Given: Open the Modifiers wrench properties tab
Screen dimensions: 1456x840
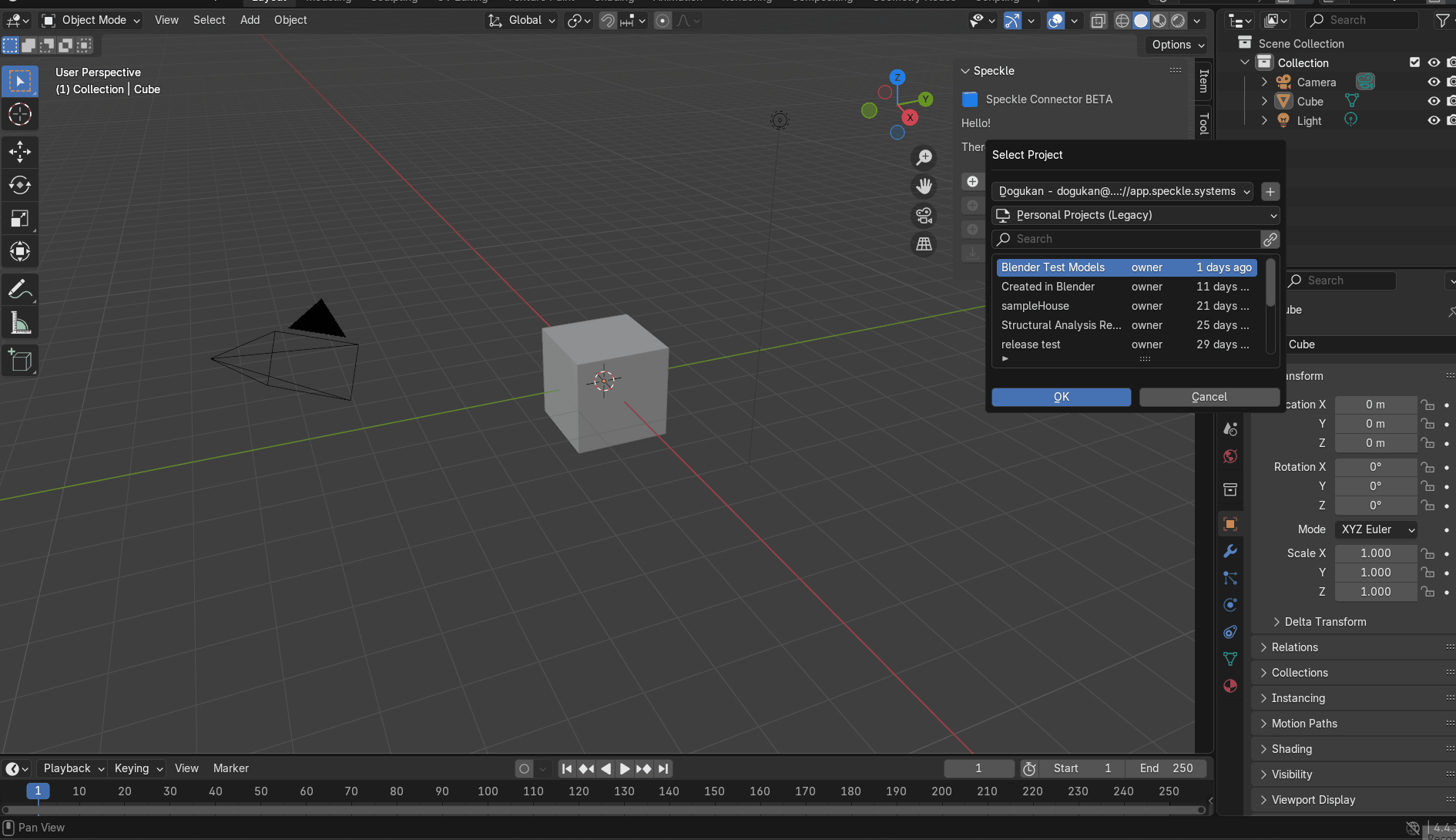Looking at the screenshot, I should 1230,551.
